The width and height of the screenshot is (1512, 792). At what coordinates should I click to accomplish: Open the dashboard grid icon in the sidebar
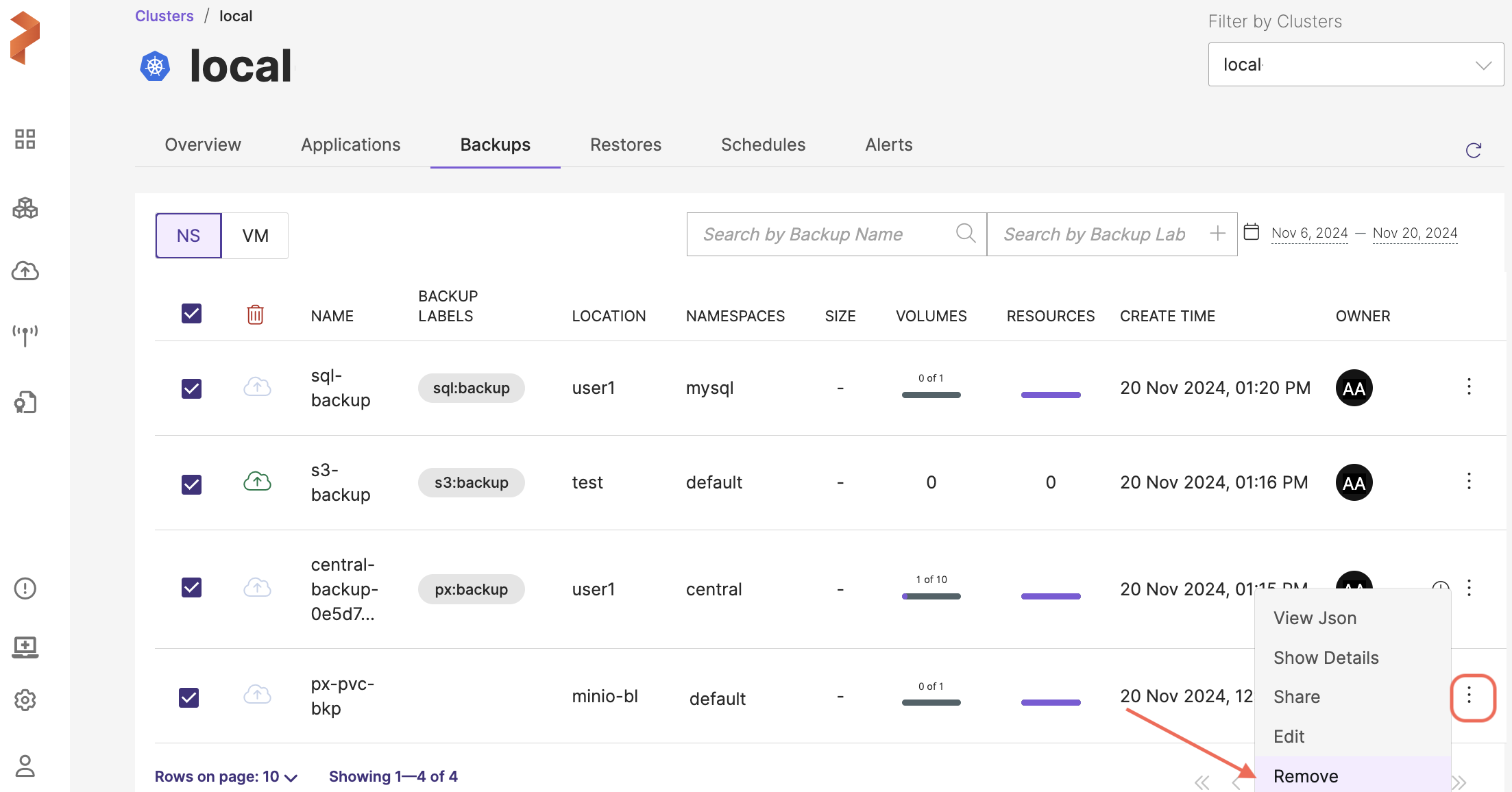pyautogui.click(x=25, y=139)
